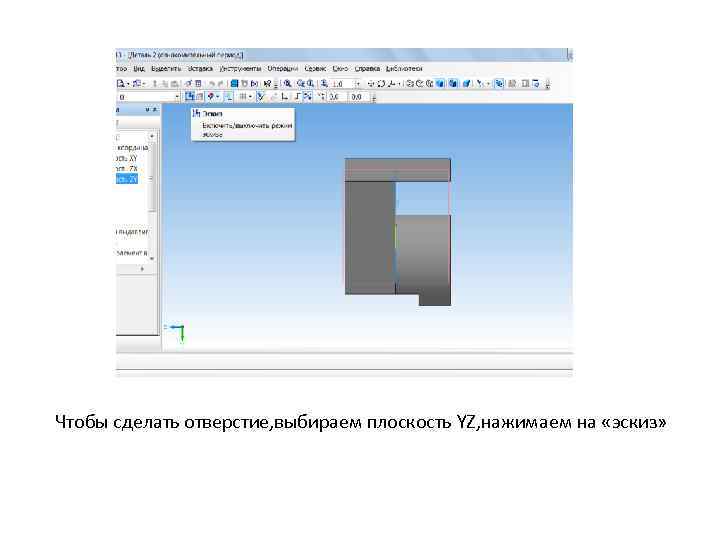Viewport: 720px width, 540px height.
Task: Enable the Shaded display cube icon
Action: [440, 84]
